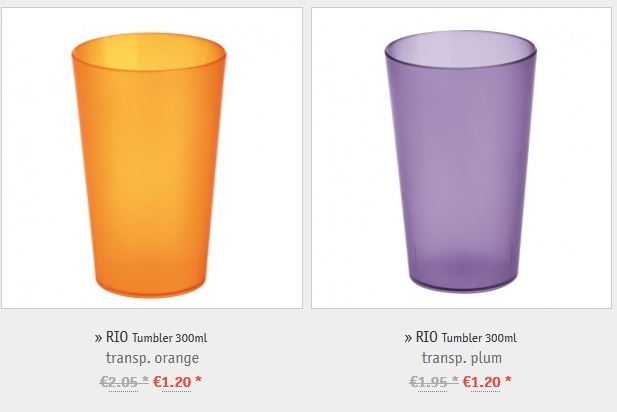617x412 pixels.
Task: Click the red asterisk after plum tumbler's €1.20
Action: [508, 380]
